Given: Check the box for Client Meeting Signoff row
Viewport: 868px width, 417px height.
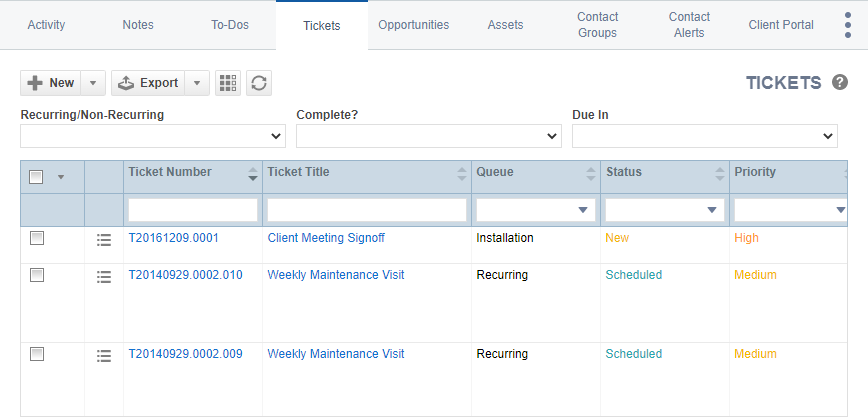Looking at the screenshot, I should (x=37, y=238).
